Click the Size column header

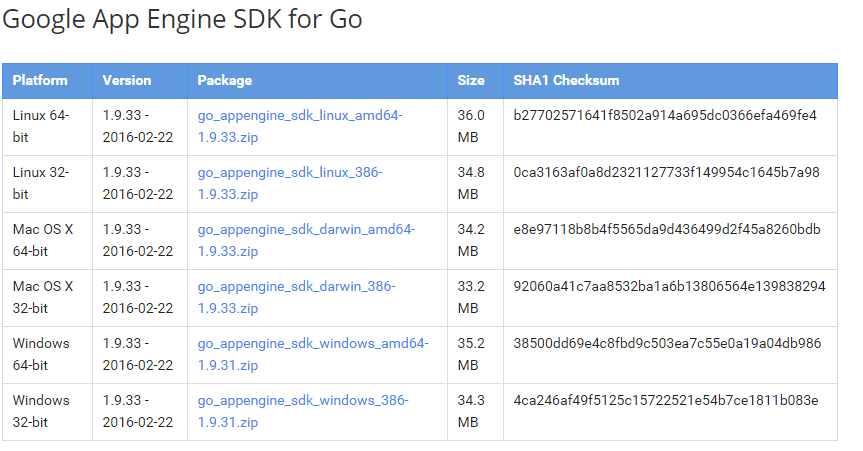[x=471, y=81]
